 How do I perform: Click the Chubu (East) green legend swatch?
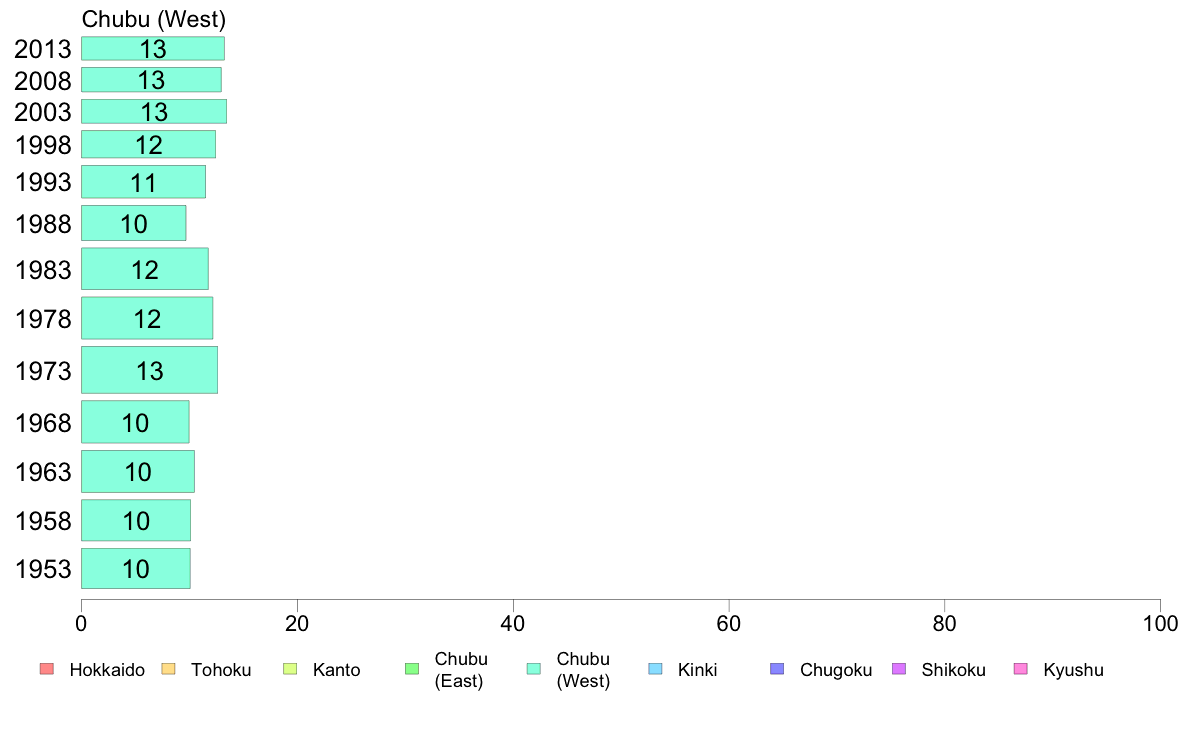[x=412, y=669]
